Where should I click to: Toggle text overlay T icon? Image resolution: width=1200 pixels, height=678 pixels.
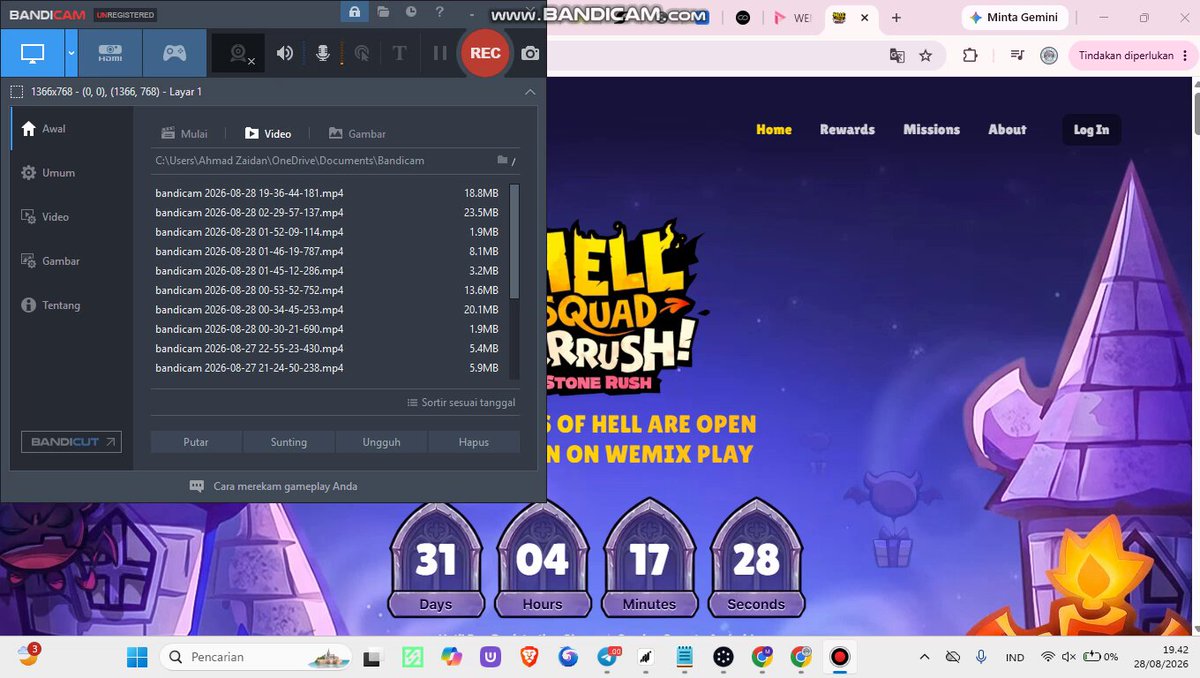pyautogui.click(x=399, y=54)
